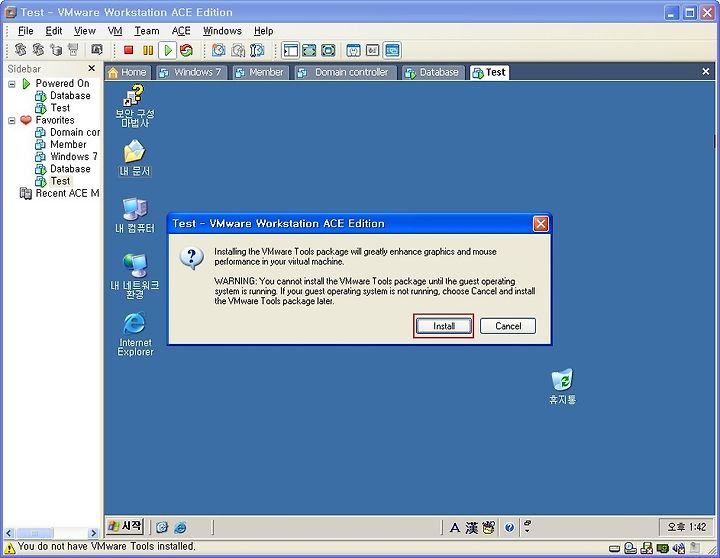The height and width of the screenshot is (558, 720).
Task: Click the Install button in dialog
Action: point(444,326)
